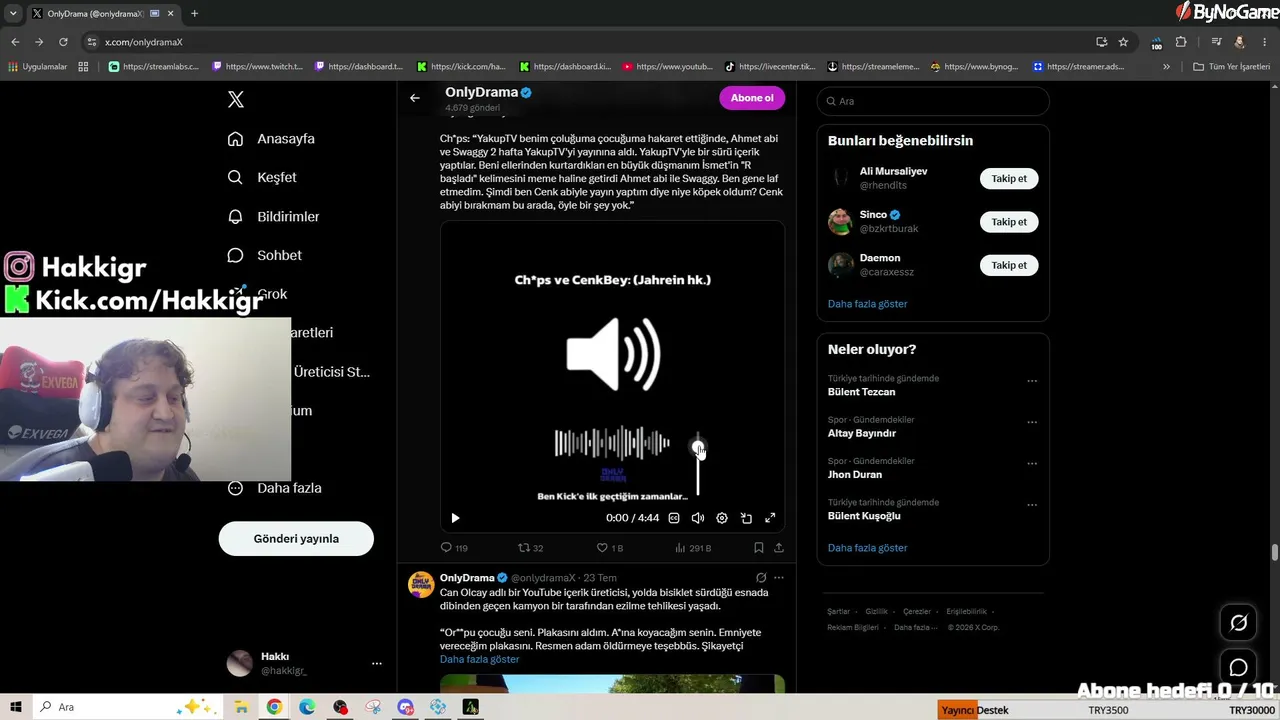This screenshot has width=1280, height=720.
Task: Open video player settings gear
Action: click(722, 518)
